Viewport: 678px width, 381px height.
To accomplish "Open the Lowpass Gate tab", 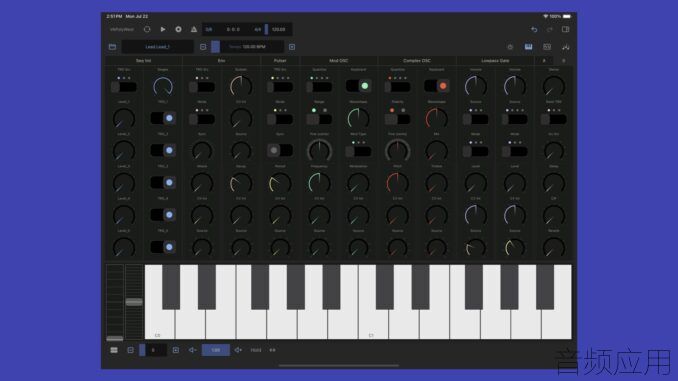I will tap(495, 61).
